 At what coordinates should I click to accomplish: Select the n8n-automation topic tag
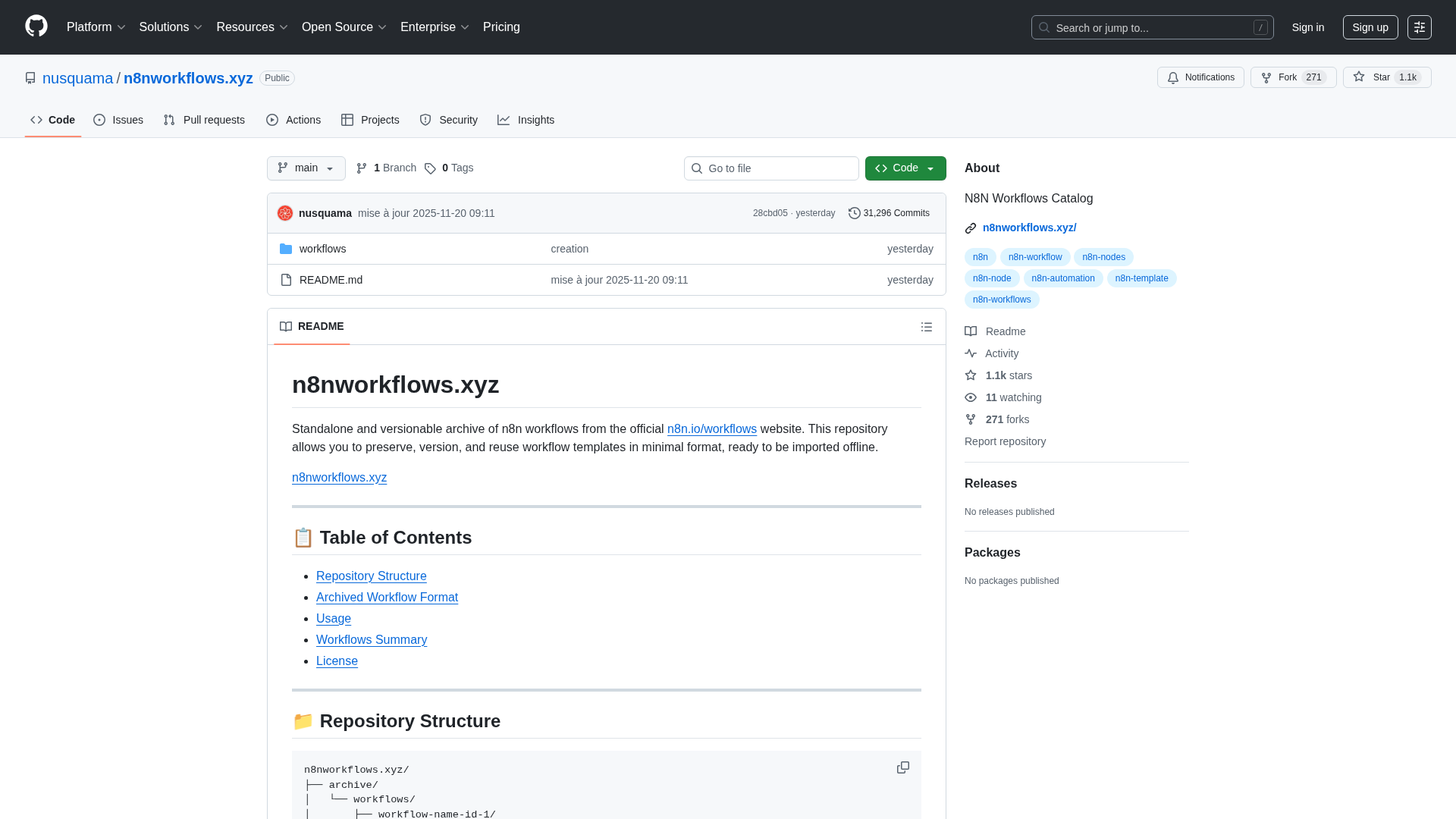point(1062,278)
